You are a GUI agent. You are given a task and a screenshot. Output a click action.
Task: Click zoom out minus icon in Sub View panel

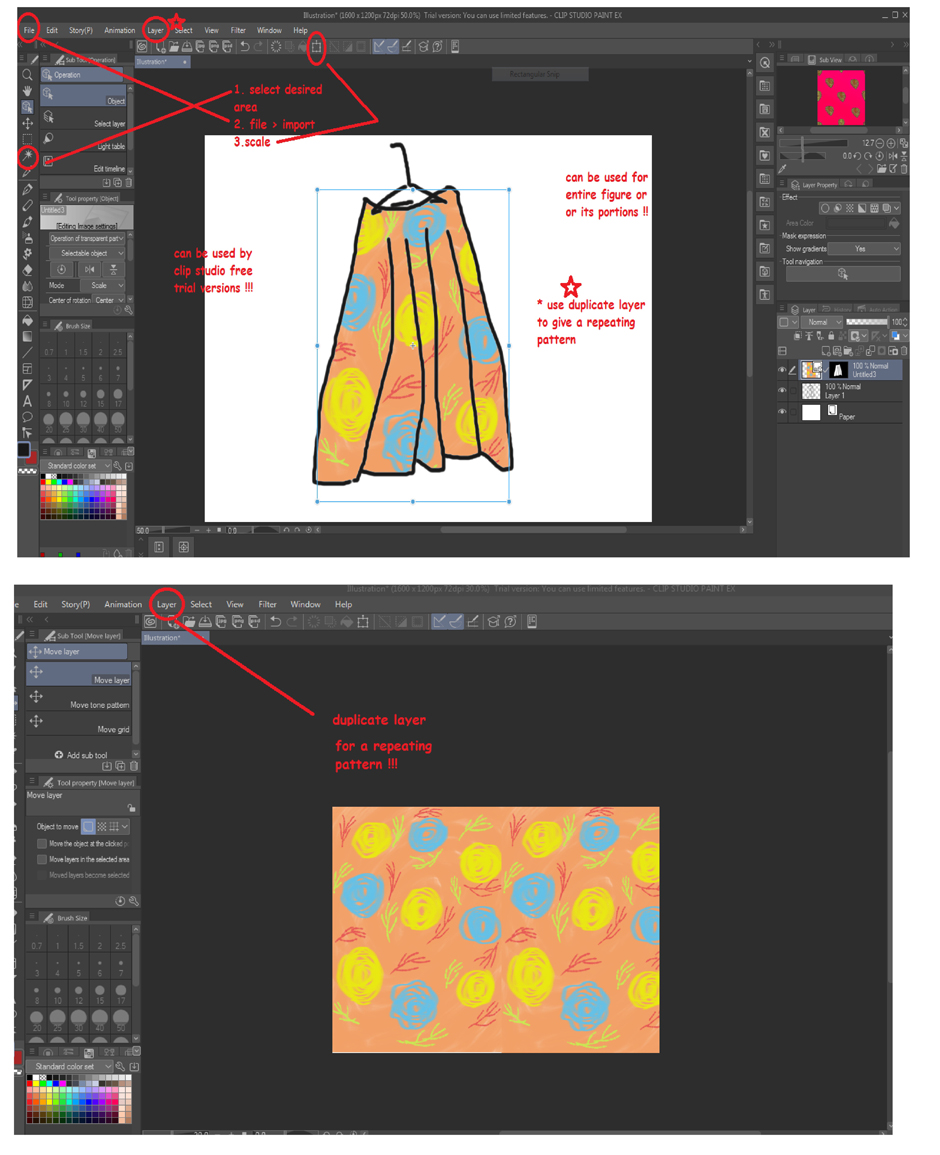pos(880,143)
